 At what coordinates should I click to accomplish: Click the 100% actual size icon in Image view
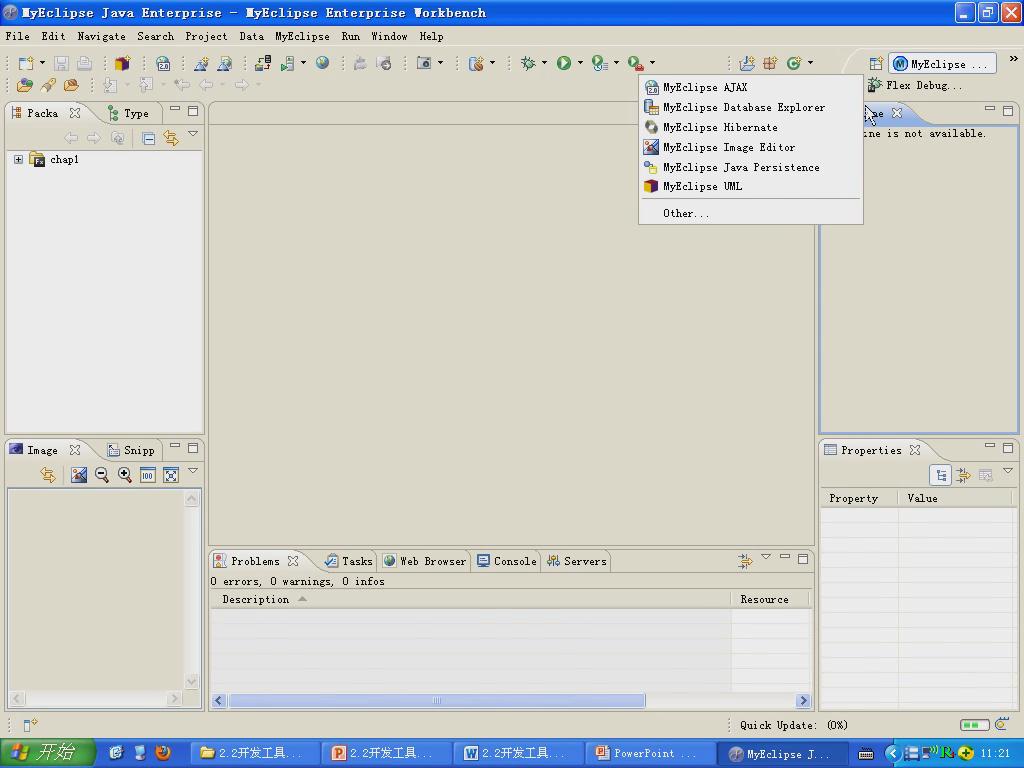coord(148,475)
